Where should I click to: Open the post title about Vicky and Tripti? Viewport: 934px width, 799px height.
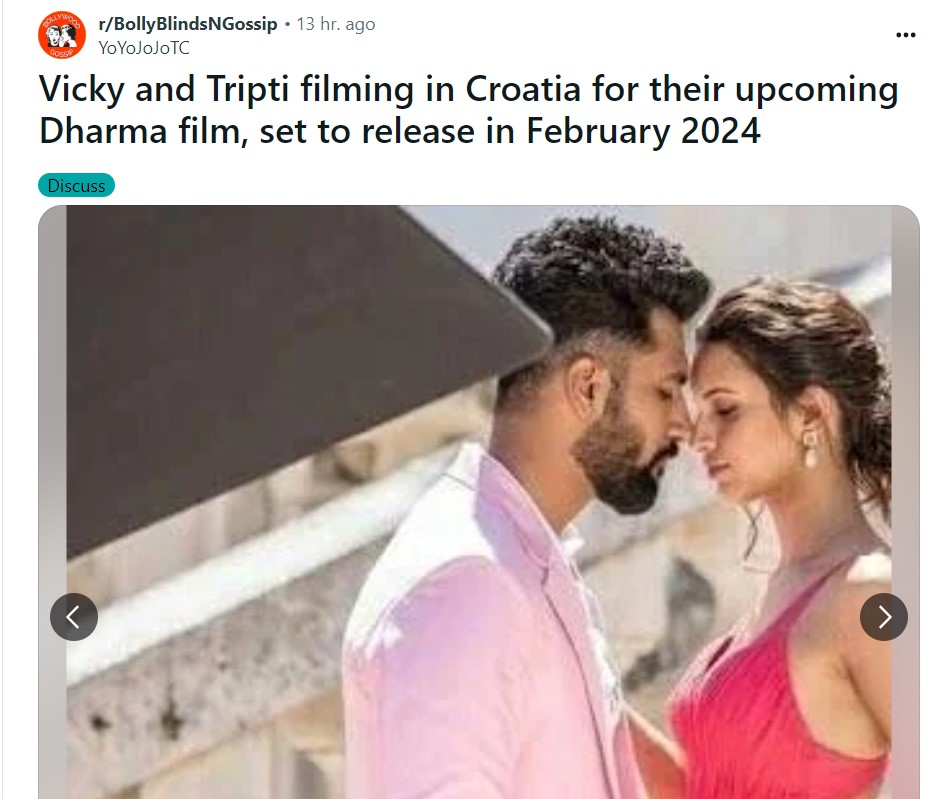468,110
